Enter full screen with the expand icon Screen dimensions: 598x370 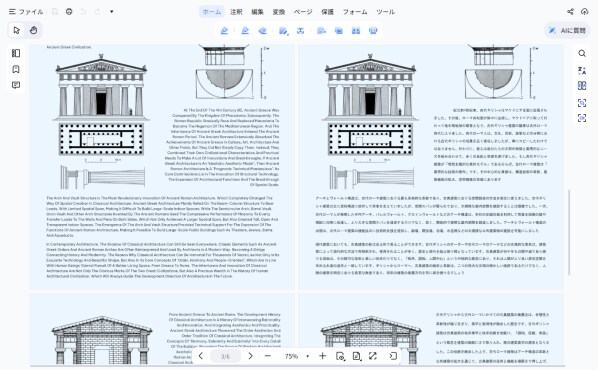(x=373, y=356)
